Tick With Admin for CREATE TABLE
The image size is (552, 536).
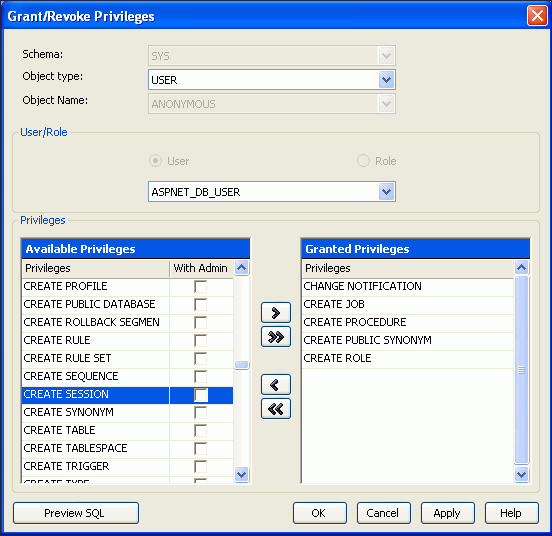(x=200, y=430)
